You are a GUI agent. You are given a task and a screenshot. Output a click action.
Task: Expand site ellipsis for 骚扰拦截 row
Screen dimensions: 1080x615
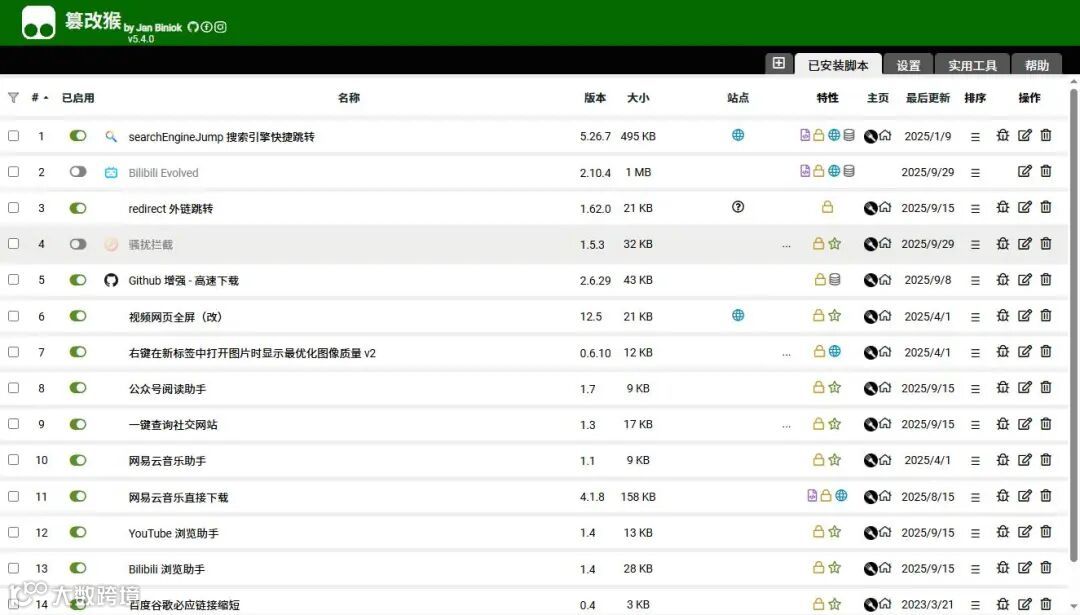[x=787, y=245]
